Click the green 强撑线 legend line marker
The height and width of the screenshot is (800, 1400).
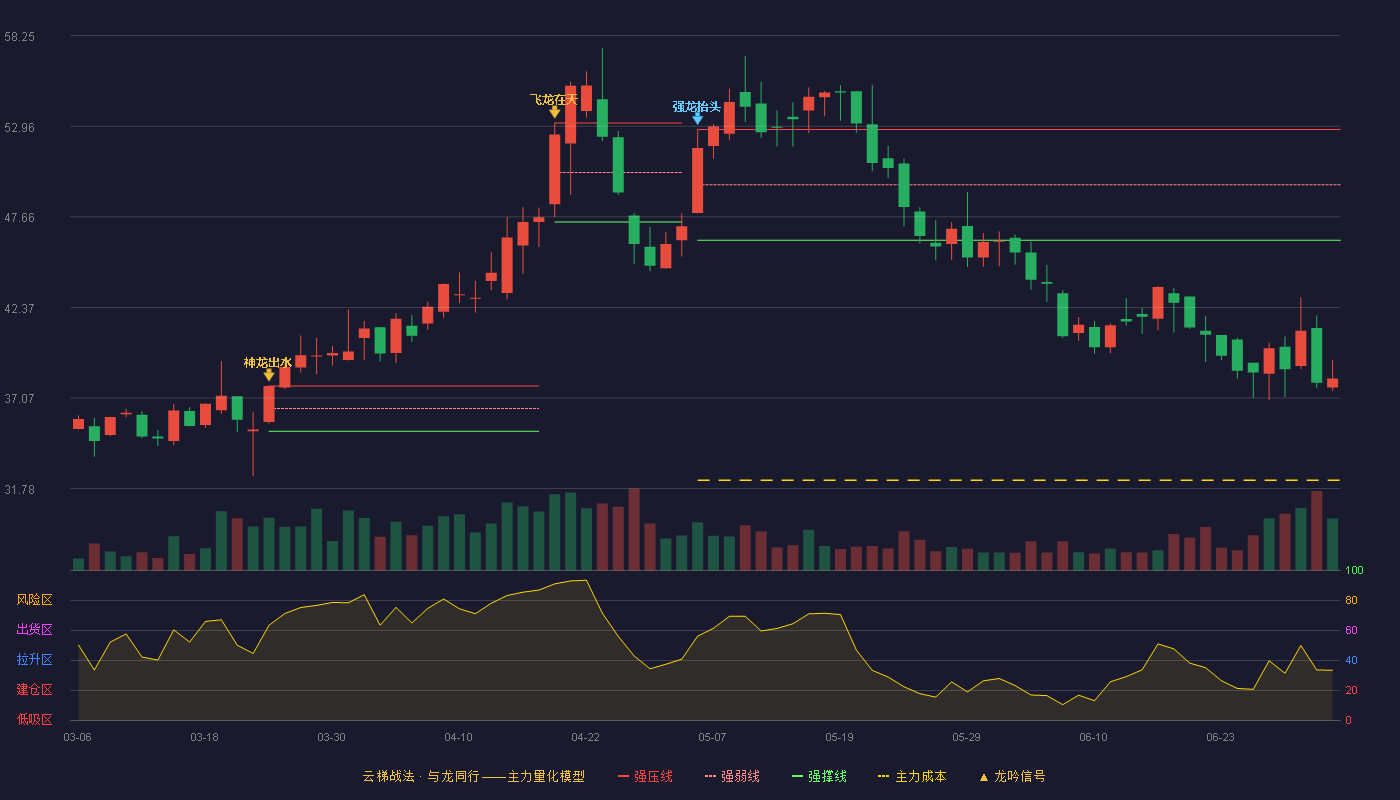[797, 776]
